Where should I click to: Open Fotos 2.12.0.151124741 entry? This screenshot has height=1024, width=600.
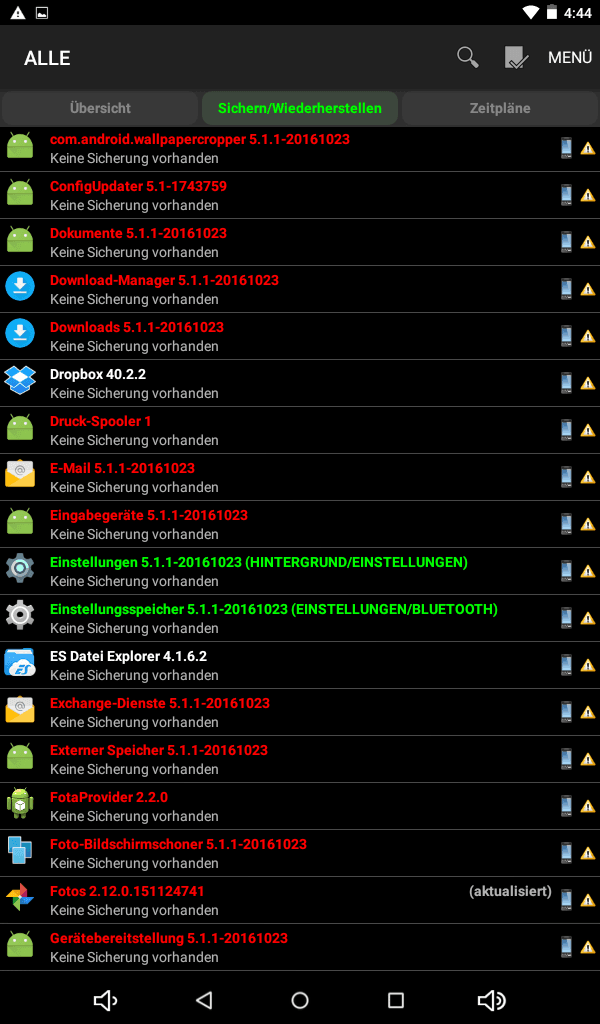click(300, 901)
